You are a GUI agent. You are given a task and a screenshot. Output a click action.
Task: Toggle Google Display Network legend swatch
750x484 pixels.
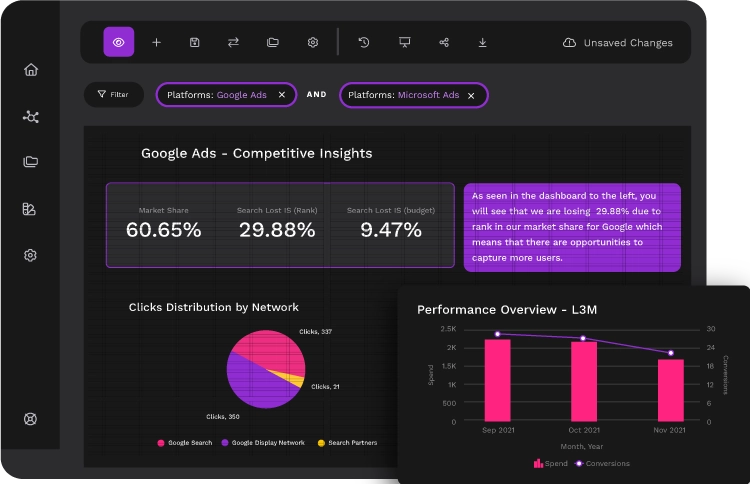225,443
